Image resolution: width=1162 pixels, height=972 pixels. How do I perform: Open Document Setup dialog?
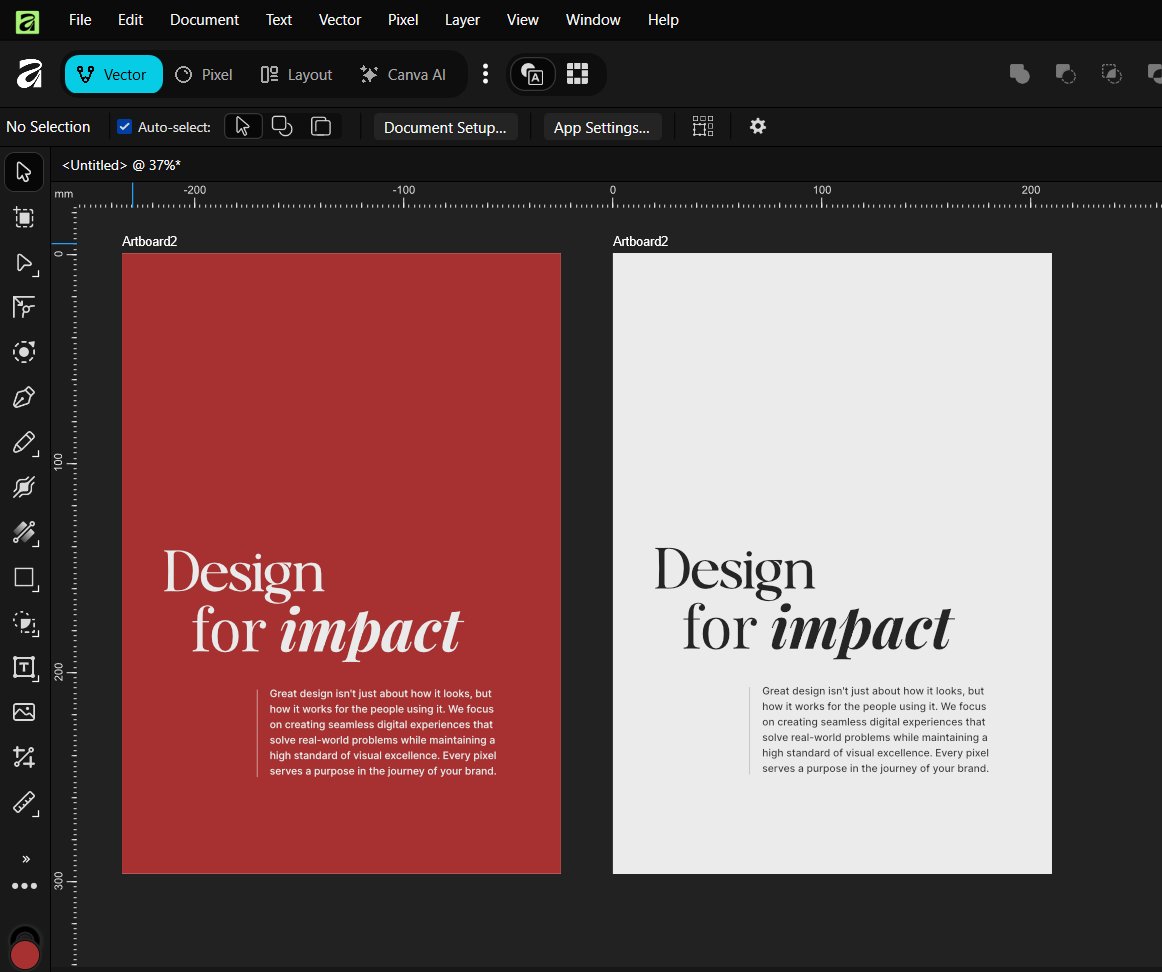(445, 127)
